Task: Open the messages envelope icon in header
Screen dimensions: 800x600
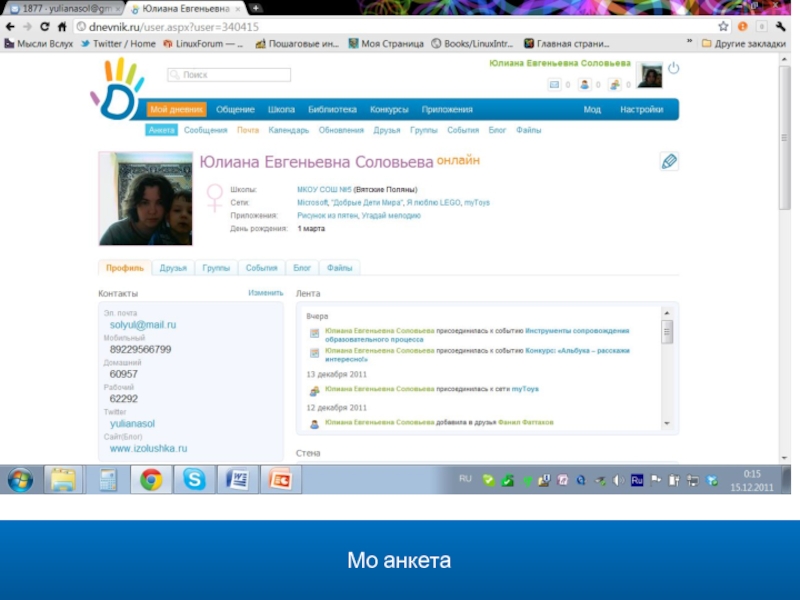Action: 554,85
